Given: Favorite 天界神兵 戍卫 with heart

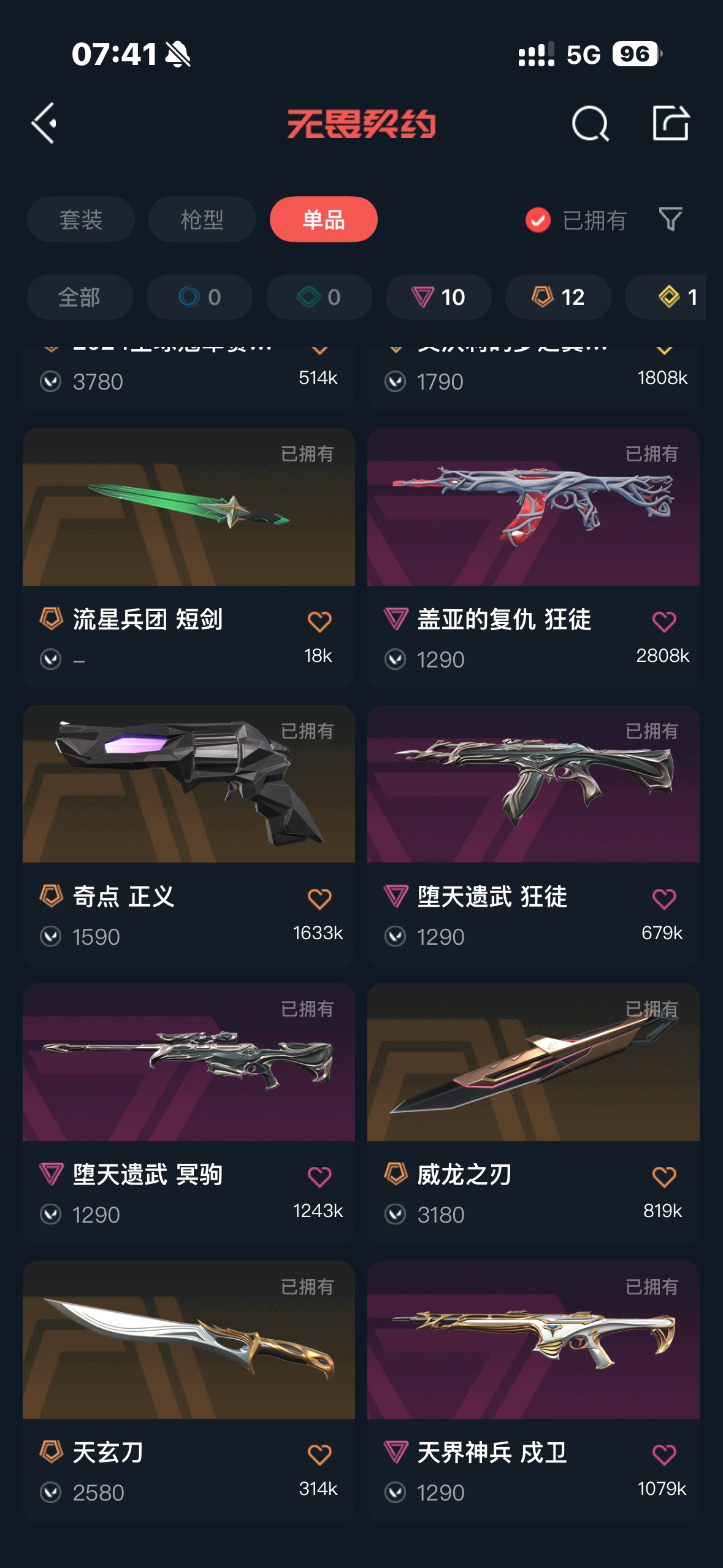Looking at the screenshot, I should [x=664, y=1455].
